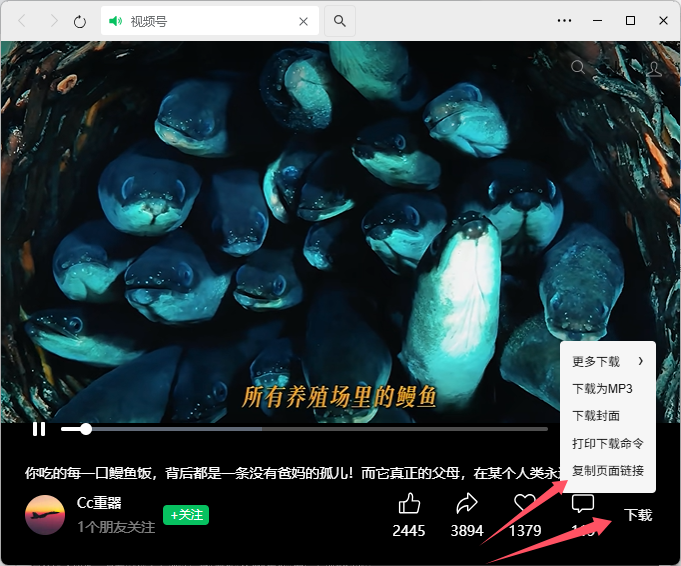Click the thumbs-up like icon
681x566 pixels.
tap(409, 503)
